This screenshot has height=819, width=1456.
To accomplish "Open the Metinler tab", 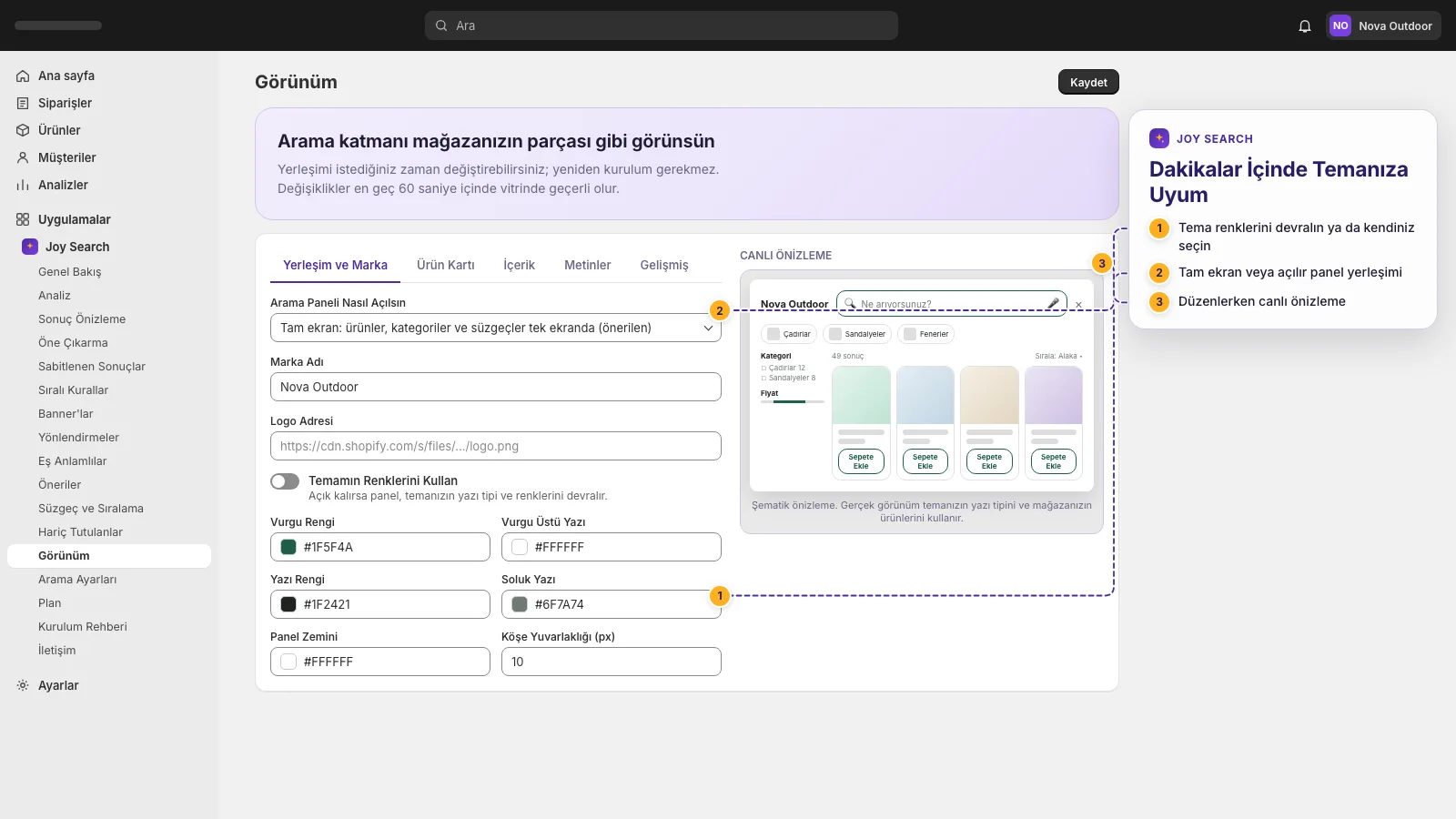I will pos(587,265).
